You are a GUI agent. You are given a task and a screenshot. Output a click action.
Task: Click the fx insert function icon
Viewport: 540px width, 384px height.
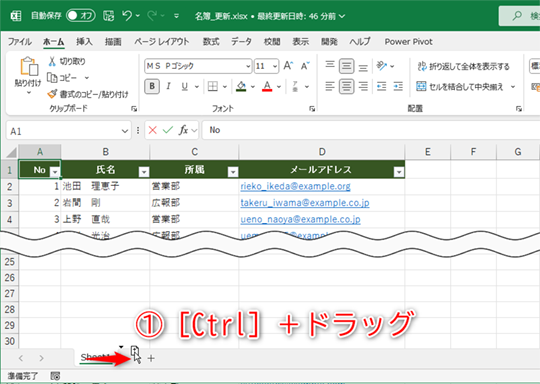coord(183,130)
